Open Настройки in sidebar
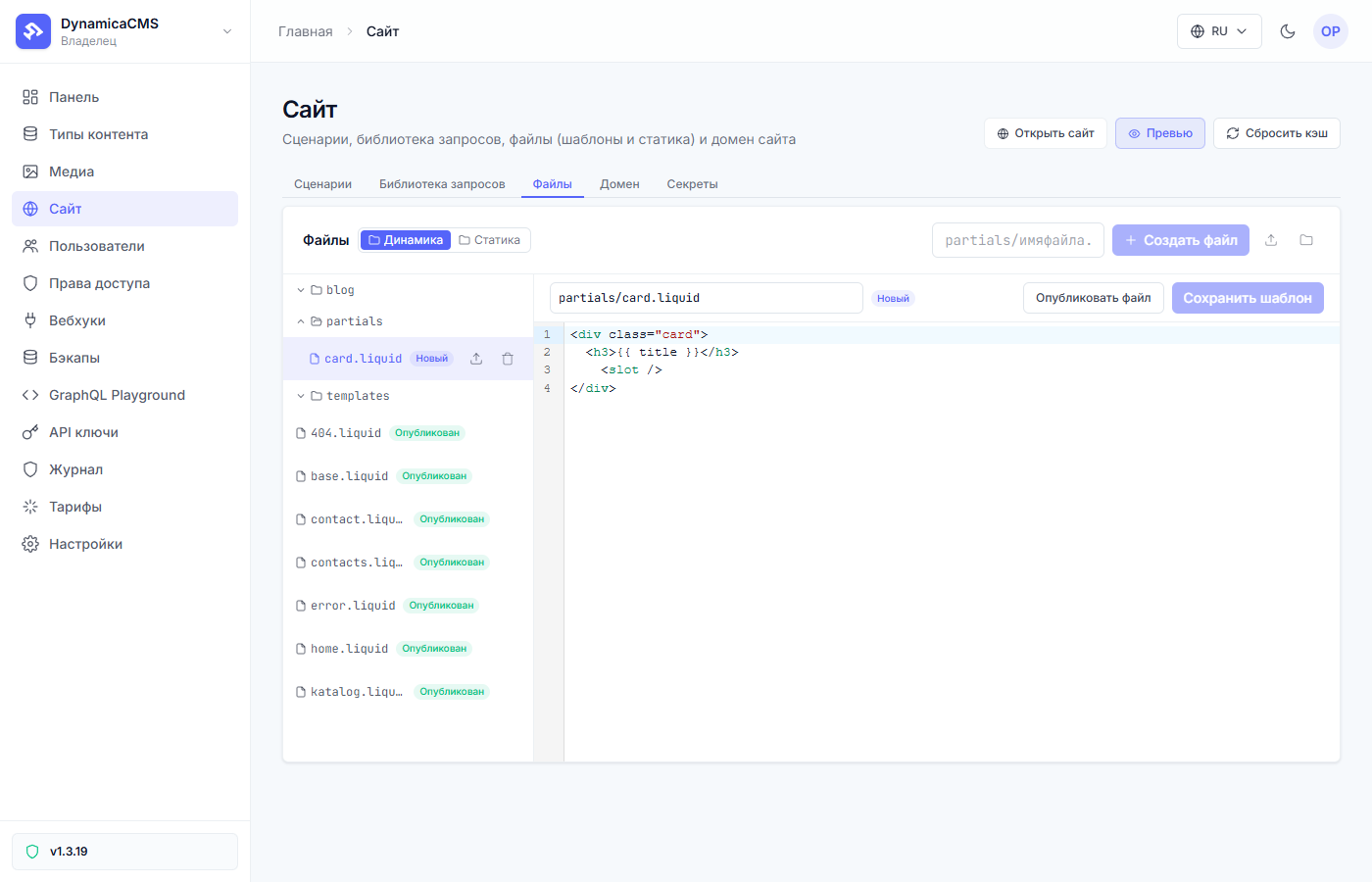Screen dimensions: 1372x882 coord(124,544)
